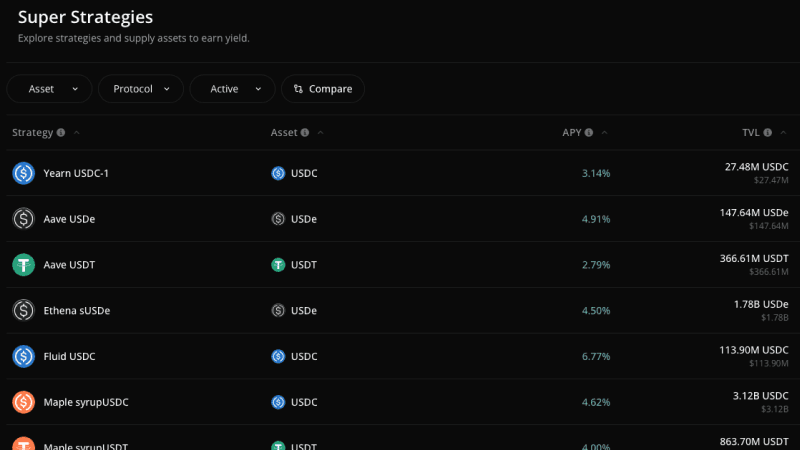Click the info icon next to APY
The image size is (800, 450).
[589, 133]
